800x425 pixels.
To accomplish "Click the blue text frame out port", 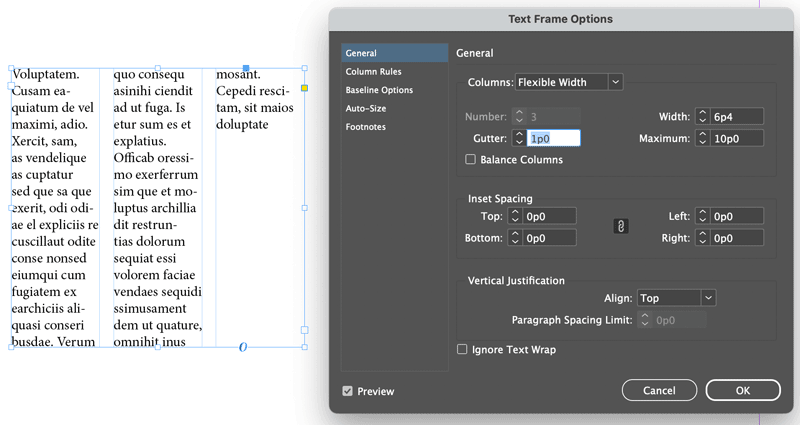I will point(305,330).
